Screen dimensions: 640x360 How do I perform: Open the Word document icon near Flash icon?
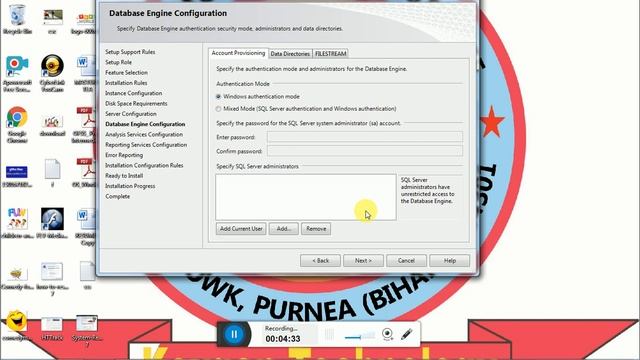pos(86,227)
